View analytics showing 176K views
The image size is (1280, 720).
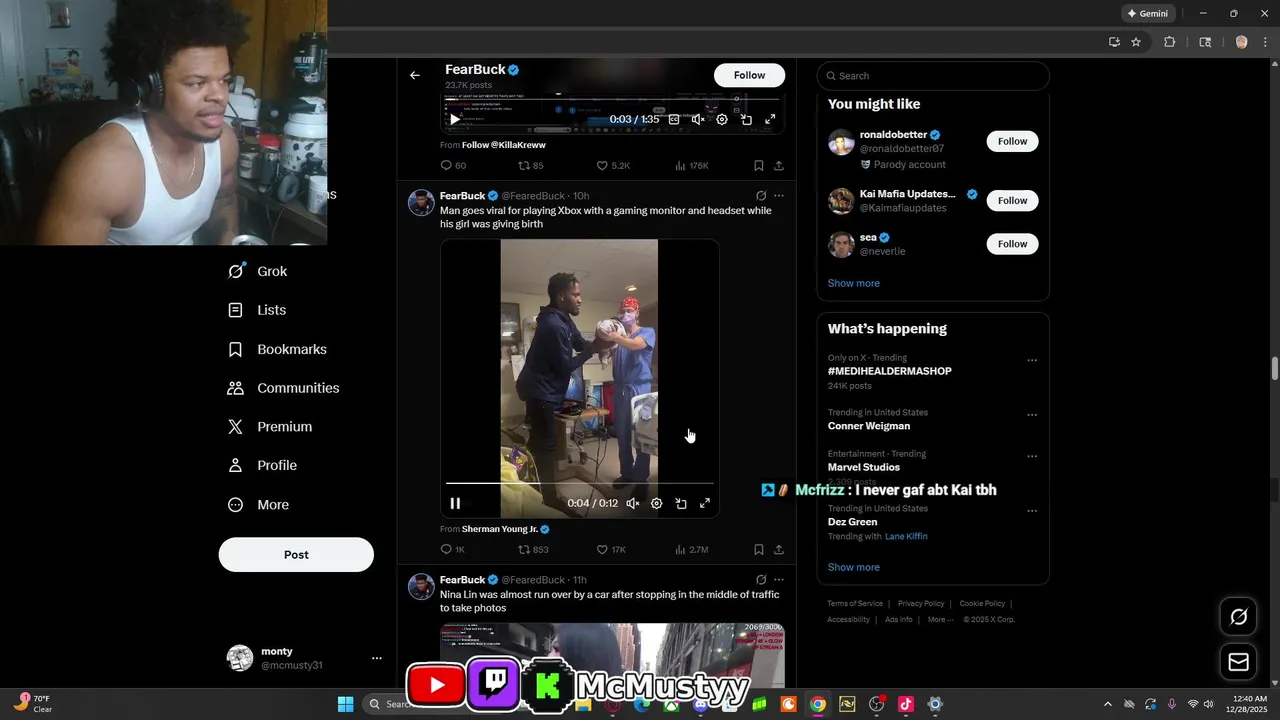692,165
